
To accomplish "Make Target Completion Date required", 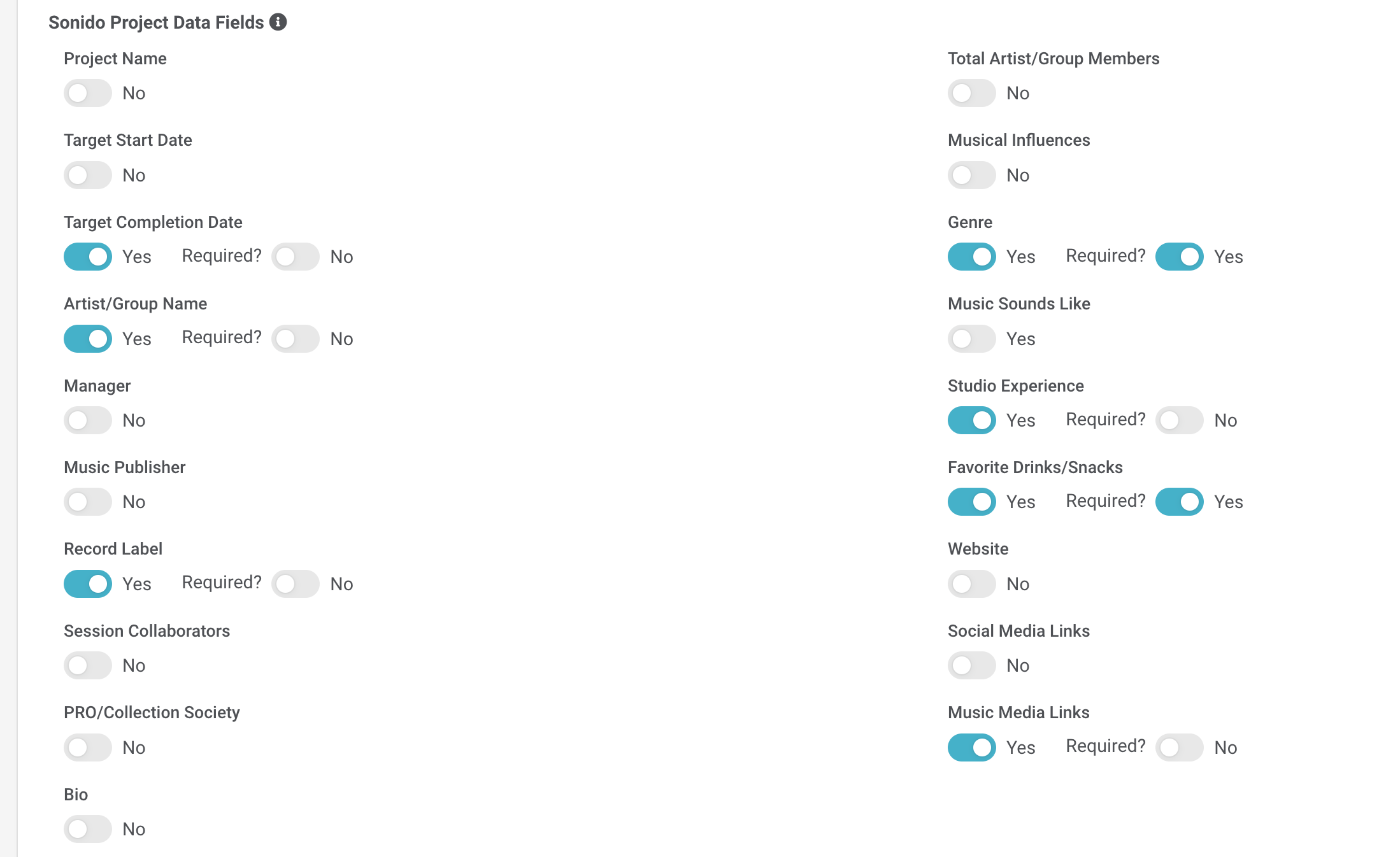I will (x=296, y=257).
